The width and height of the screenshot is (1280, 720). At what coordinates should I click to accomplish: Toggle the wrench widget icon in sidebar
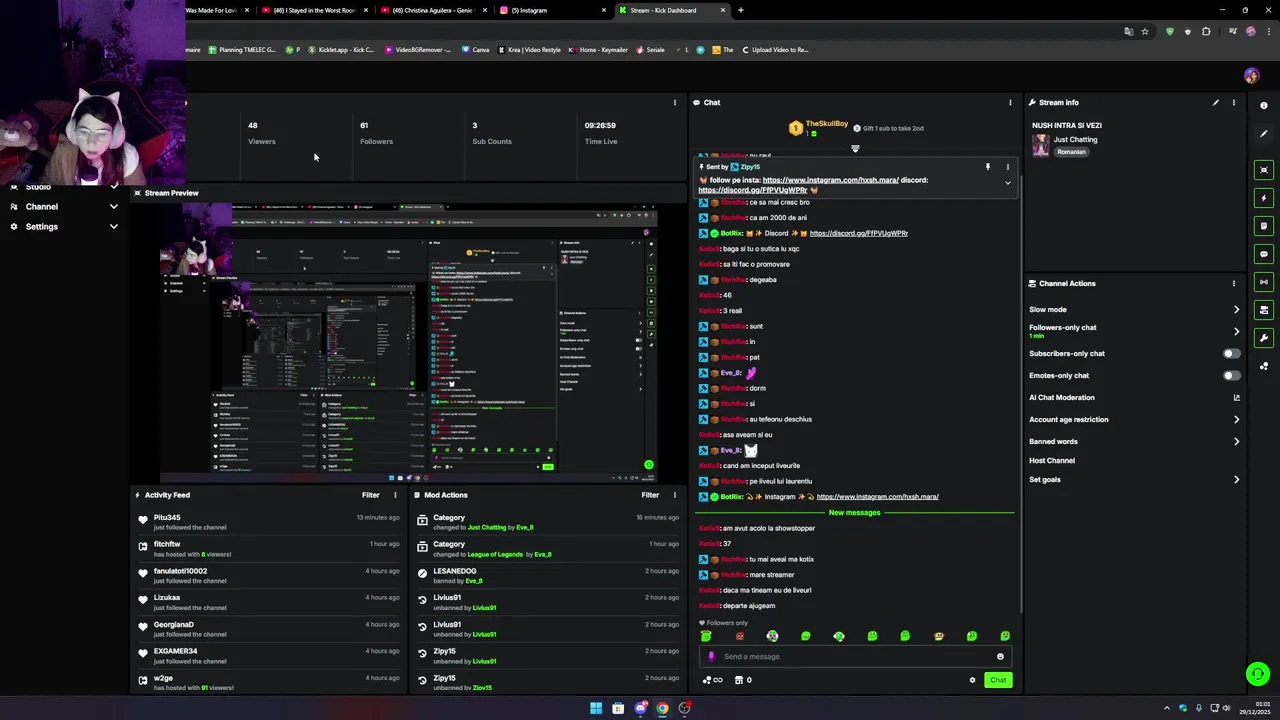click(1264, 338)
